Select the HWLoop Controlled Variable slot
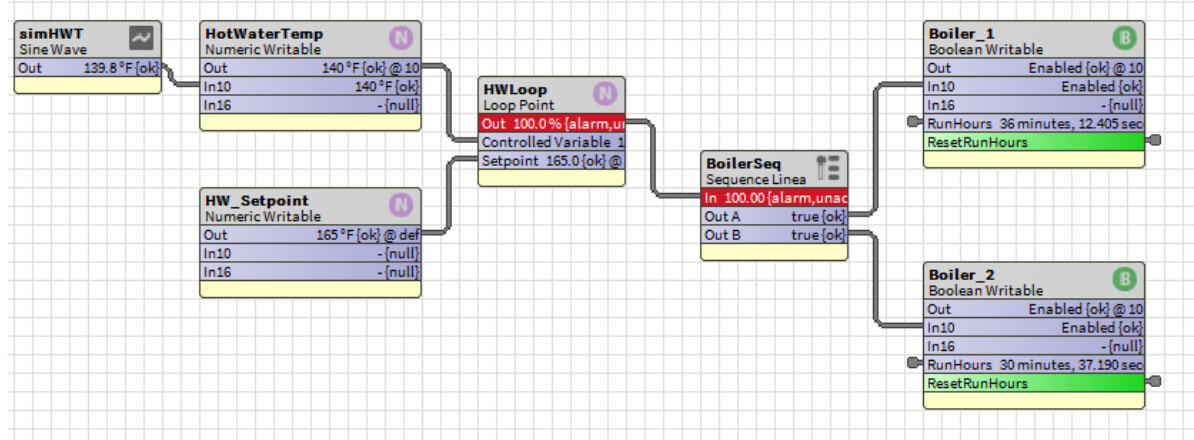The width and height of the screenshot is (1194, 440). 552,142
